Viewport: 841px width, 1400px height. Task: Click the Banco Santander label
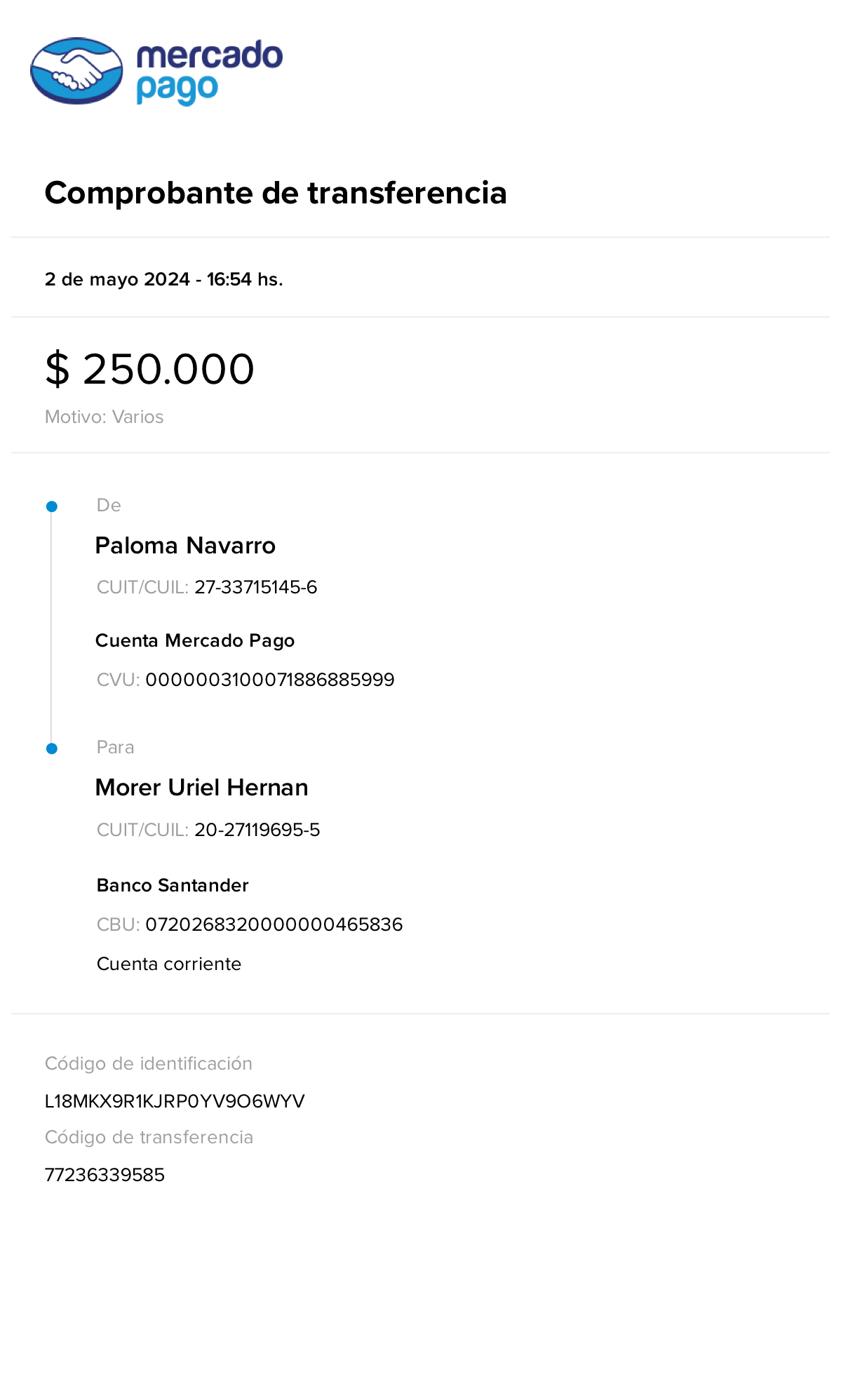(x=173, y=885)
